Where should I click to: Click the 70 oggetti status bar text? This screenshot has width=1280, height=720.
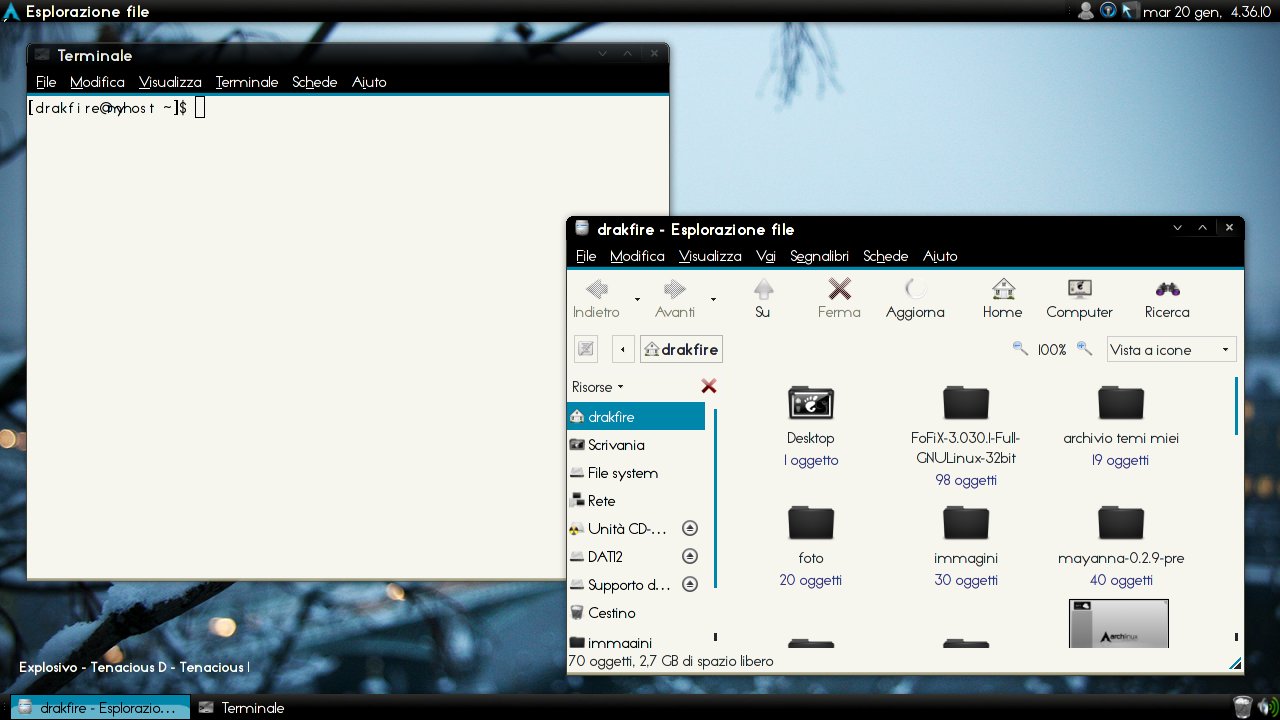point(670,661)
